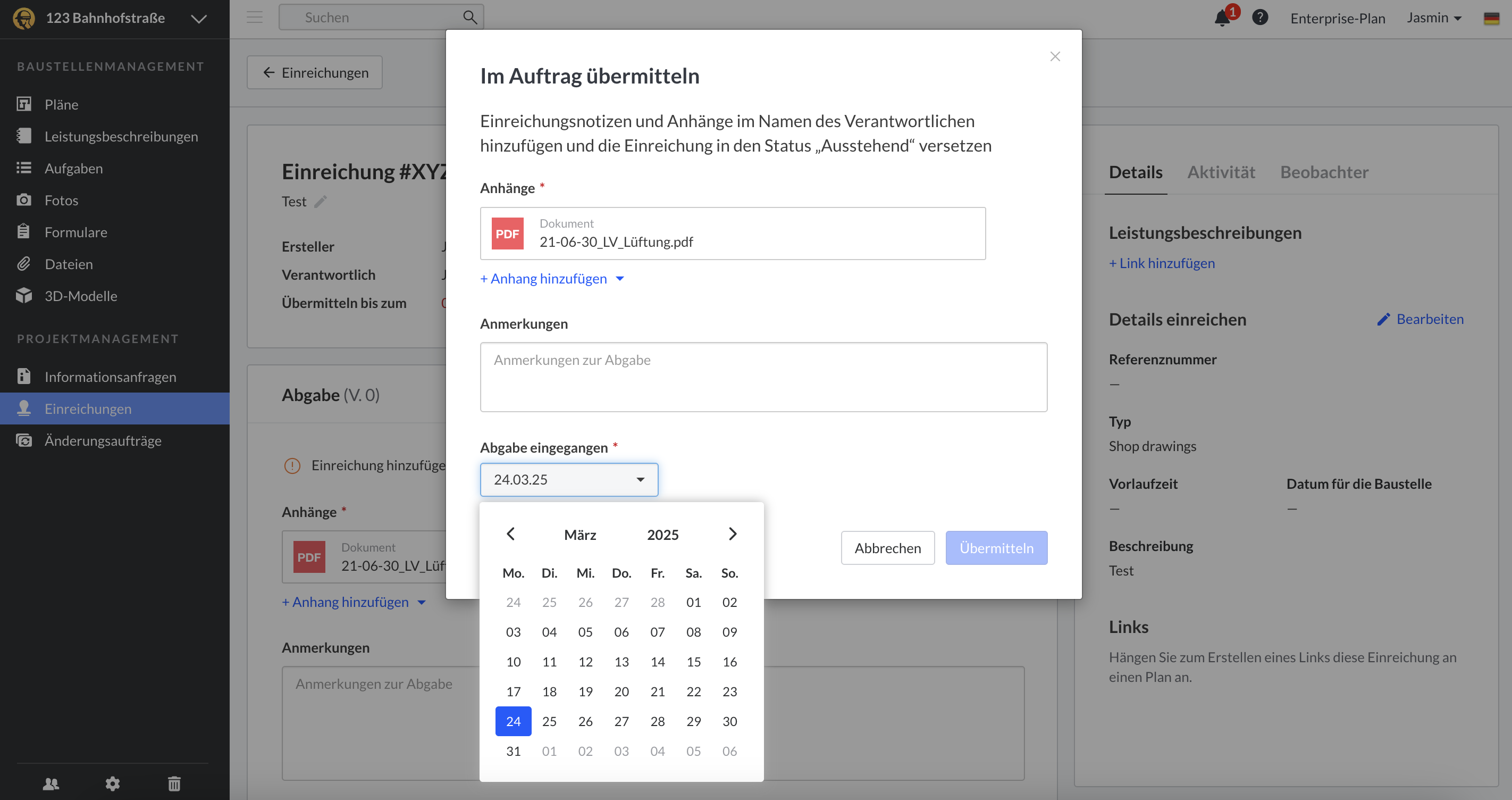Open the settings gear icon in sidebar

tap(113, 784)
